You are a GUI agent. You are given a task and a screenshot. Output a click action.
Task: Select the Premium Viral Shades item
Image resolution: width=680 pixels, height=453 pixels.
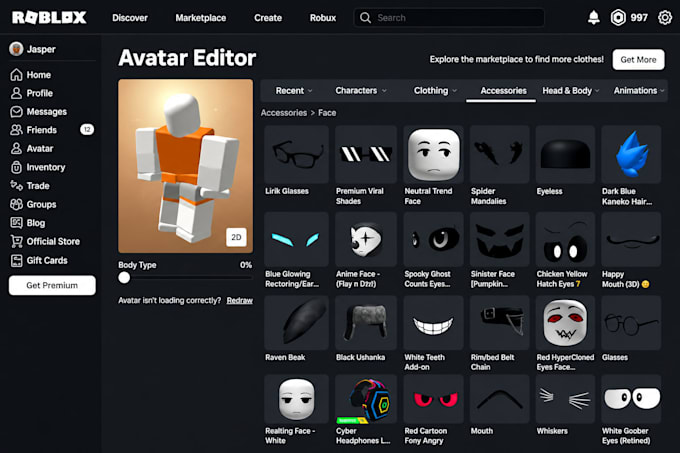pos(366,154)
